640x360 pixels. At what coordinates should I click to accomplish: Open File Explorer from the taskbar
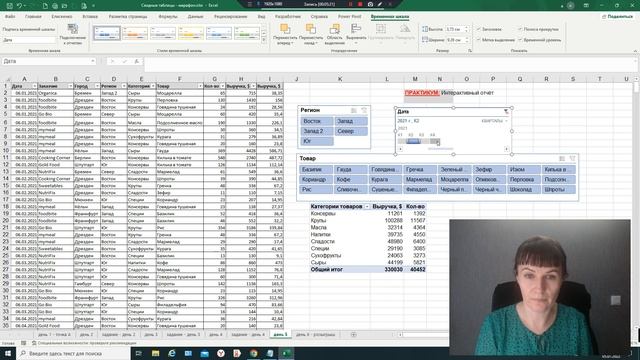pyautogui.click(x=156, y=353)
